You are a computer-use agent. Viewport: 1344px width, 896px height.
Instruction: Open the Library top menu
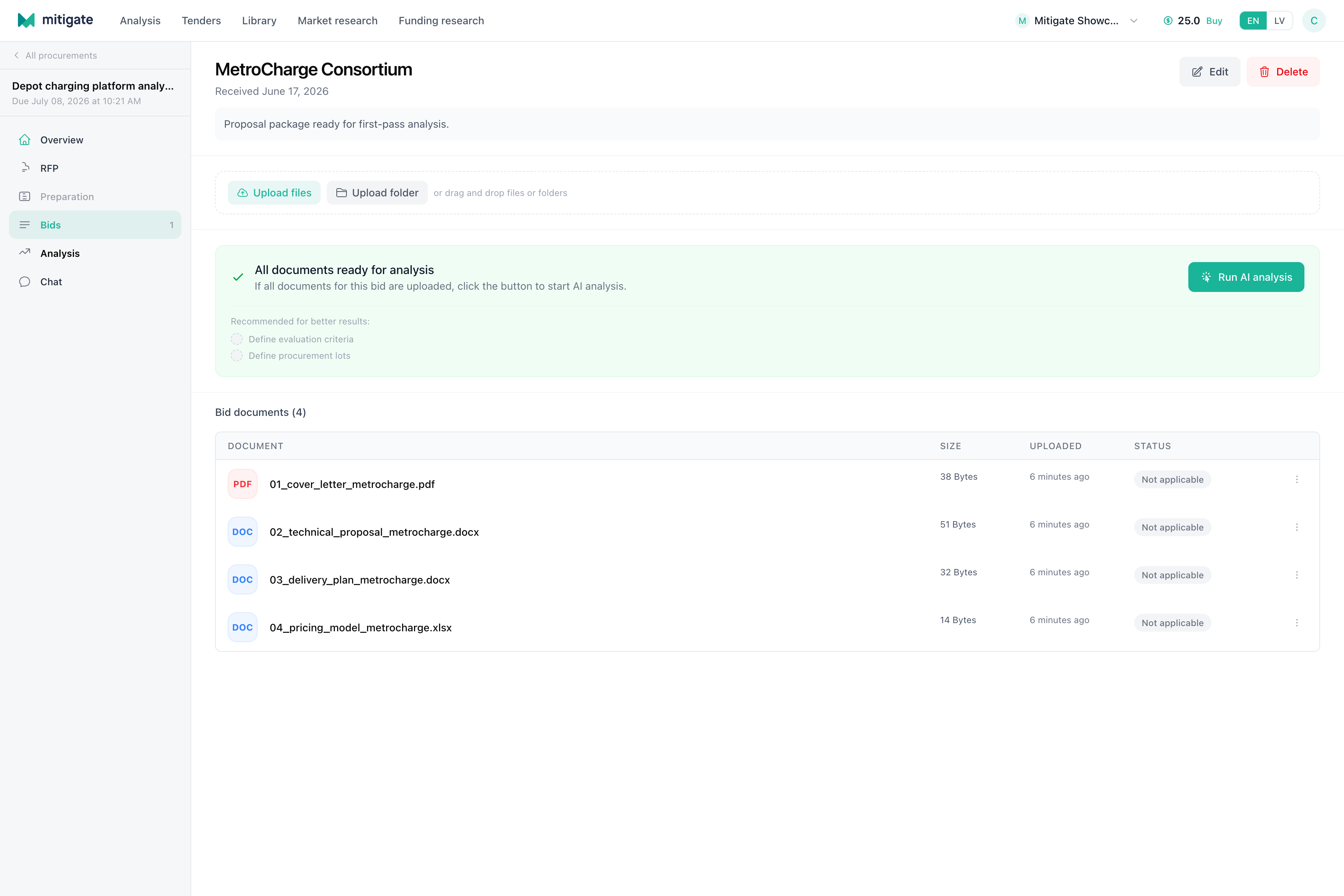pyautogui.click(x=259, y=21)
